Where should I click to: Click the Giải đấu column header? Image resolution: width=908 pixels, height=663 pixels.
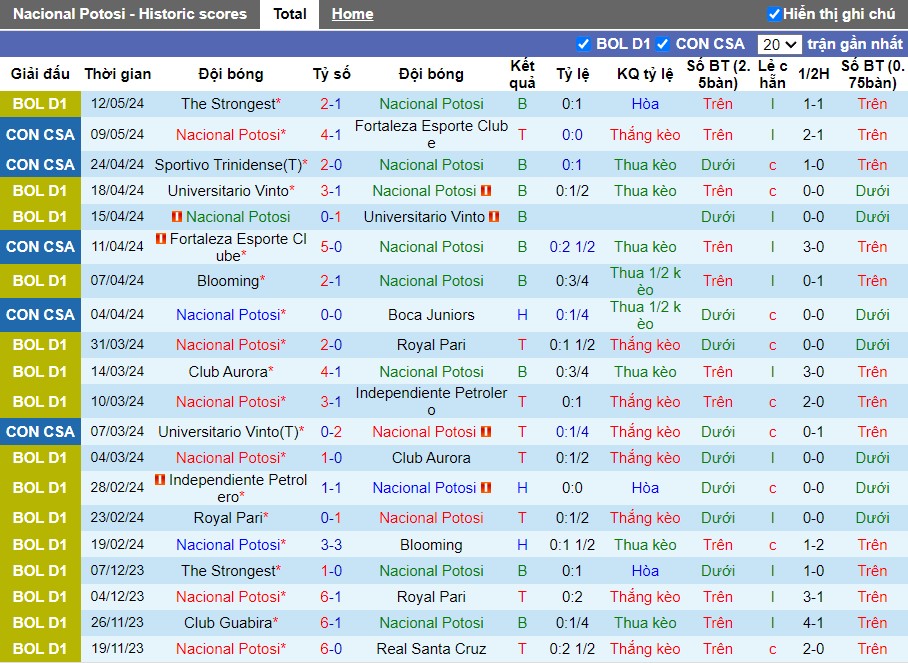click(41, 74)
